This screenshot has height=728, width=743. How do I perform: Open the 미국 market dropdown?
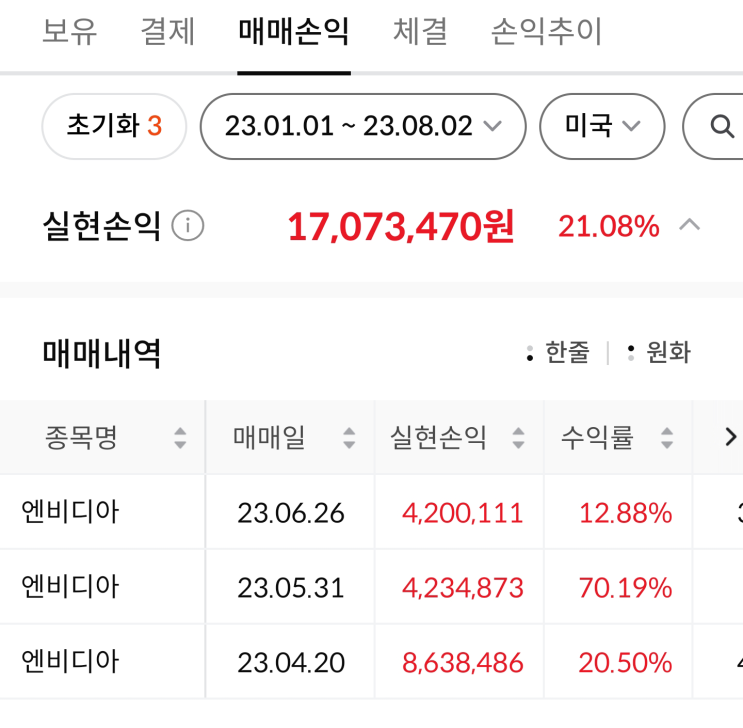click(x=602, y=126)
